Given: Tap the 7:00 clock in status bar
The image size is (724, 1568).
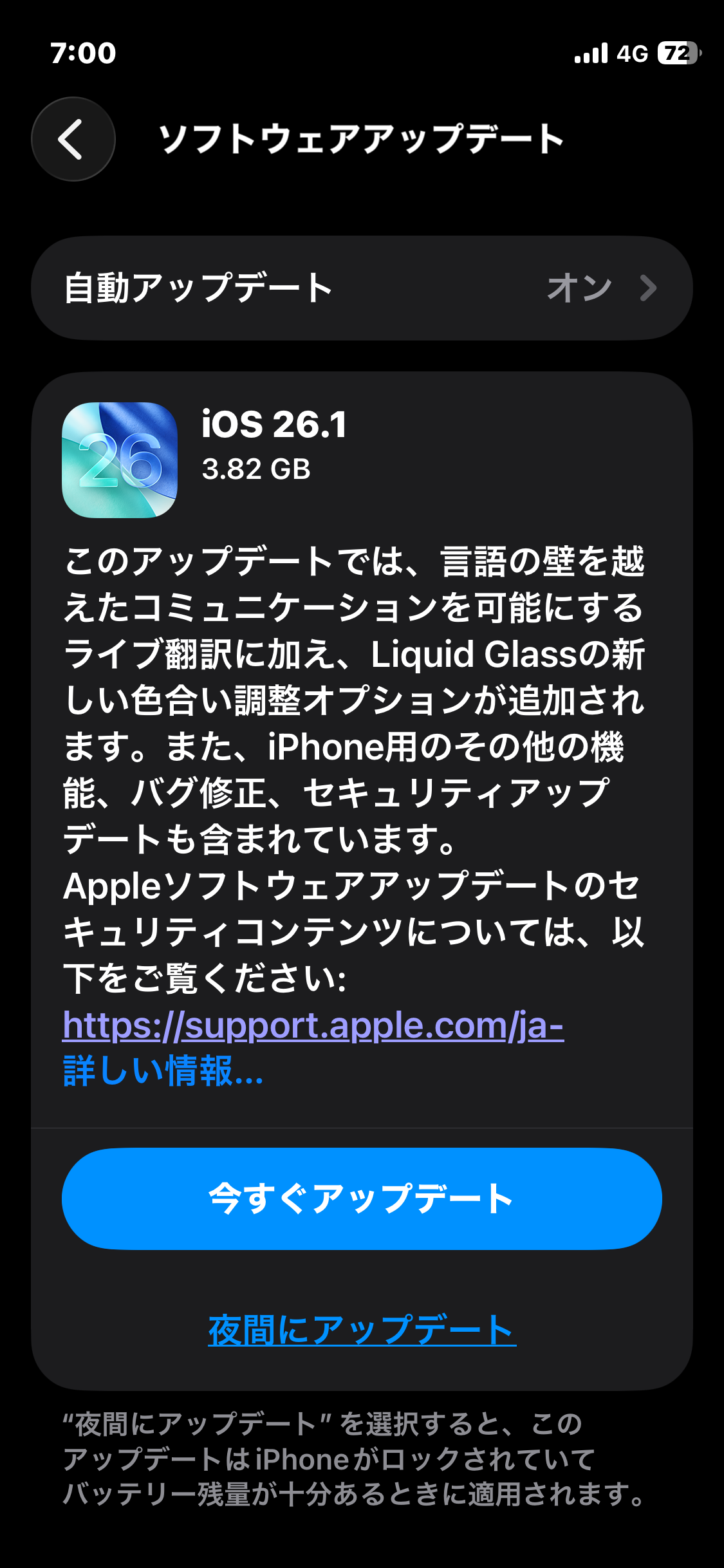Looking at the screenshot, I should (83, 53).
